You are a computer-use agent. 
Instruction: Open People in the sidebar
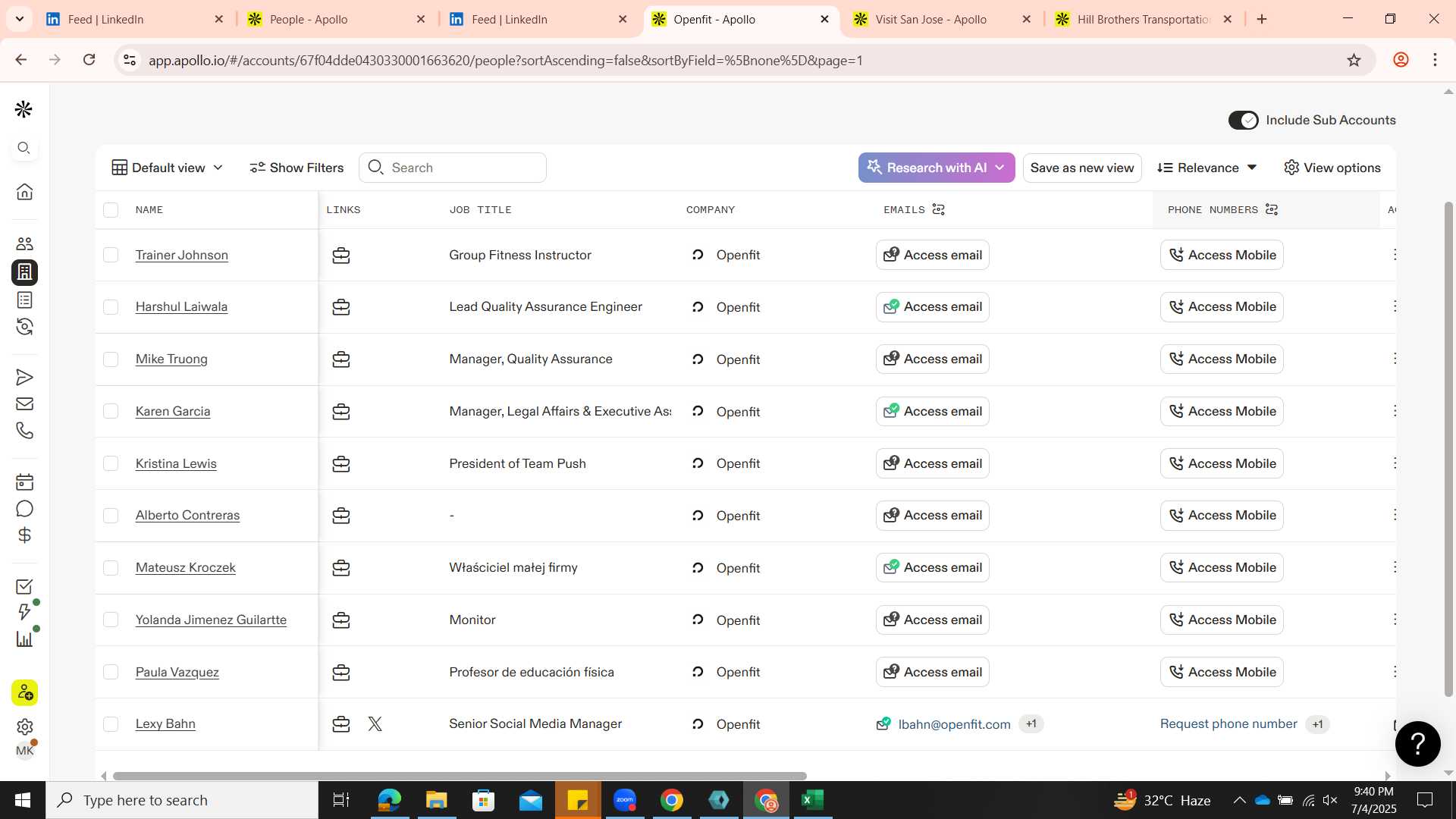24,243
